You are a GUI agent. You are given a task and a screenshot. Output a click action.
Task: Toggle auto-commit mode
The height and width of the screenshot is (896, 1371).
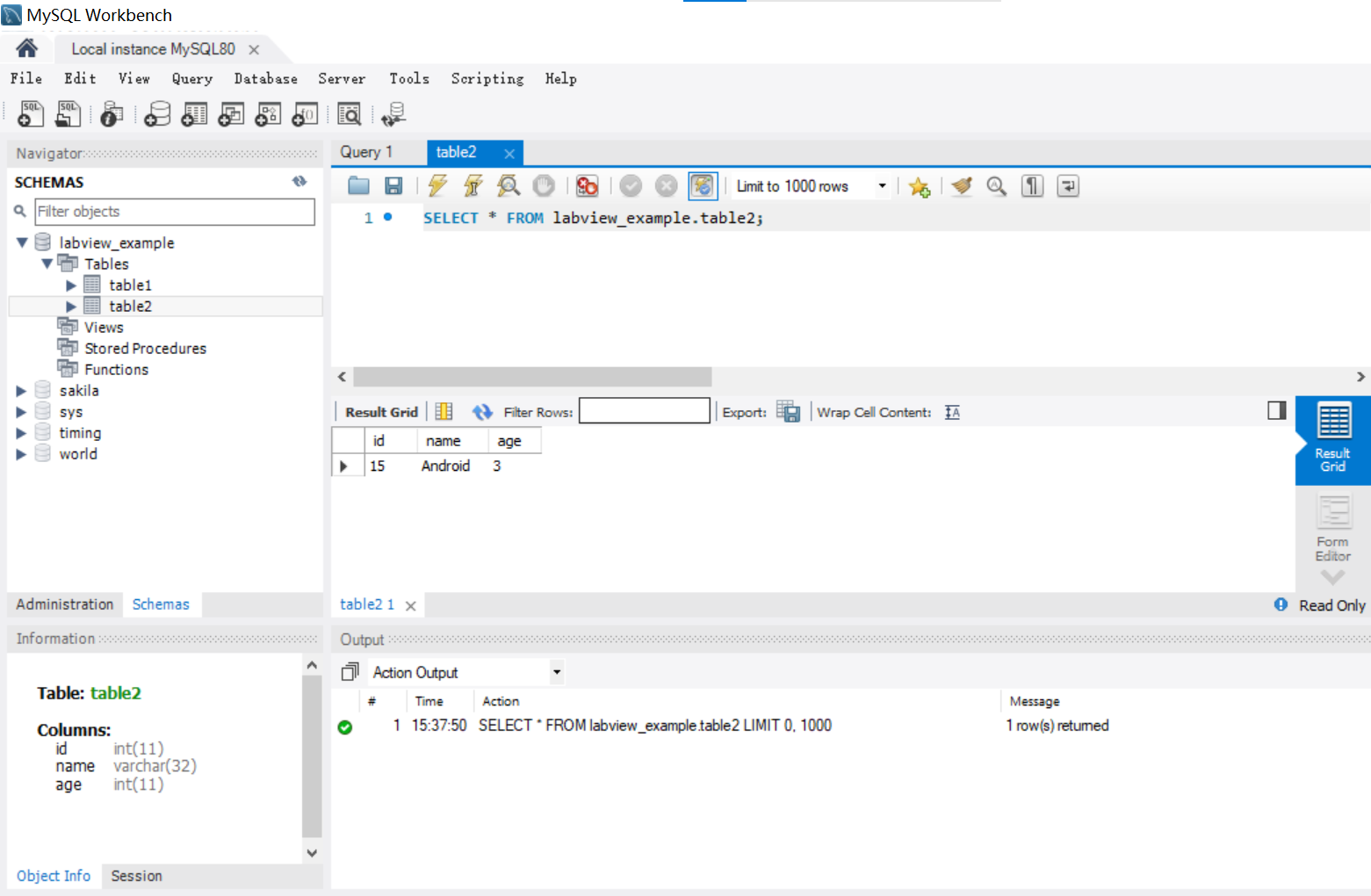703,185
